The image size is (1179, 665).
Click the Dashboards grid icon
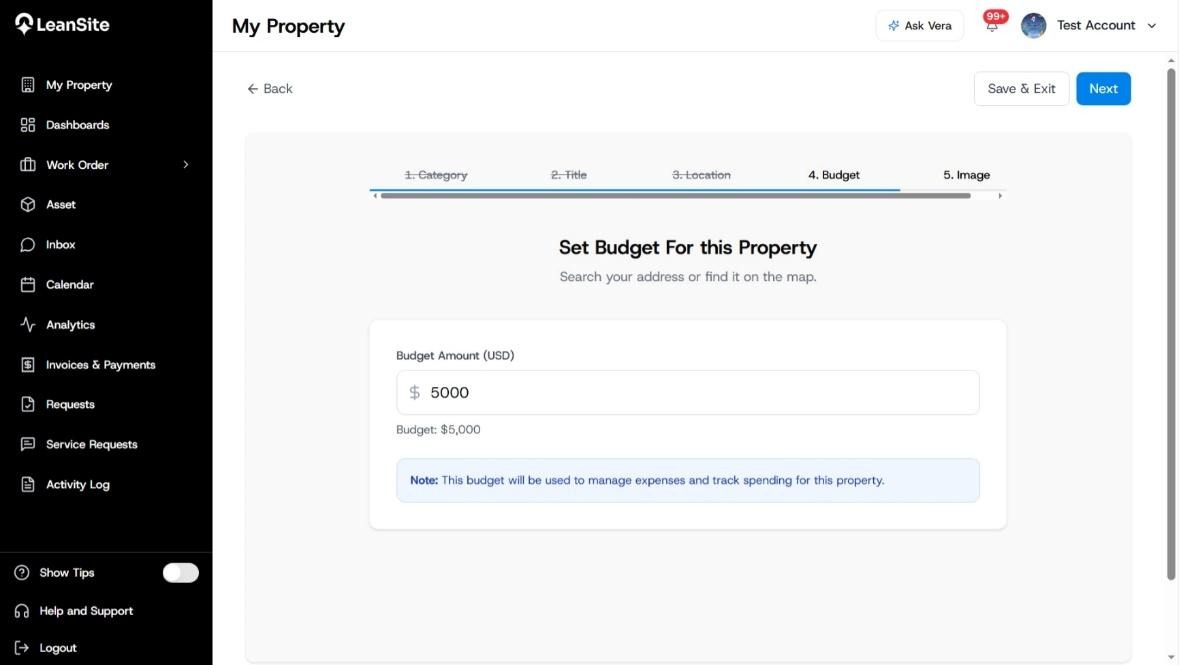28,125
